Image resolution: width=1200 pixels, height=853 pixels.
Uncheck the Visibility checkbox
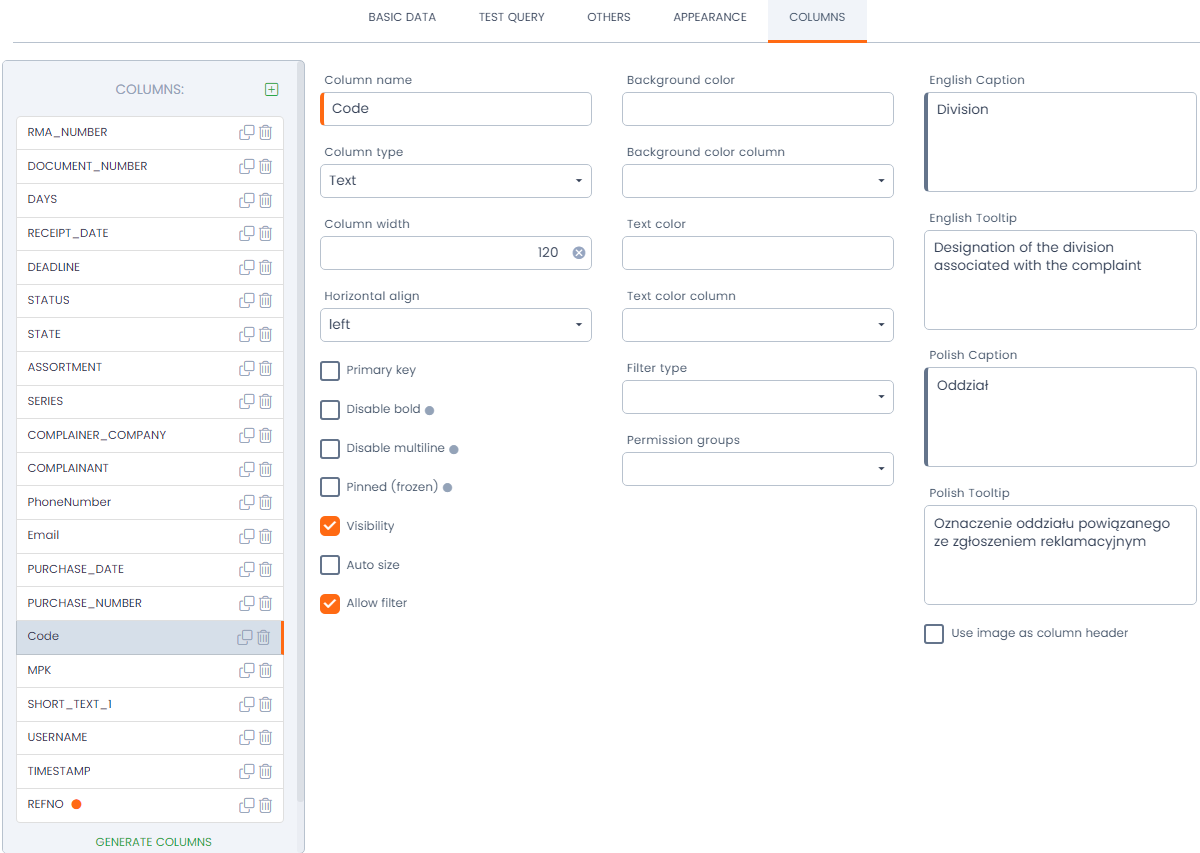pyautogui.click(x=330, y=526)
